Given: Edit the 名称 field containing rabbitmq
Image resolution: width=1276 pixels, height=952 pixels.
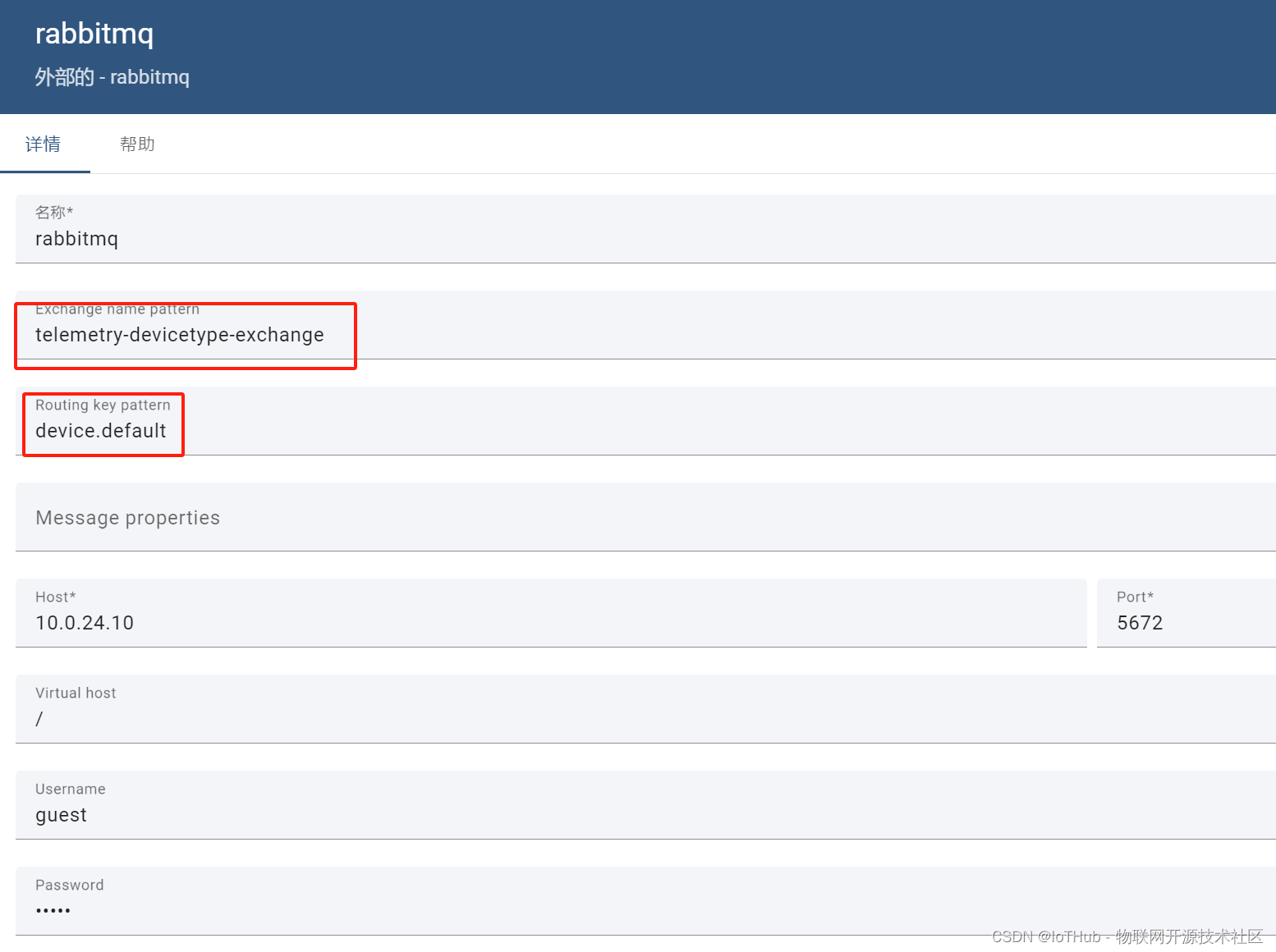Looking at the screenshot, I should tap(645, 229).
